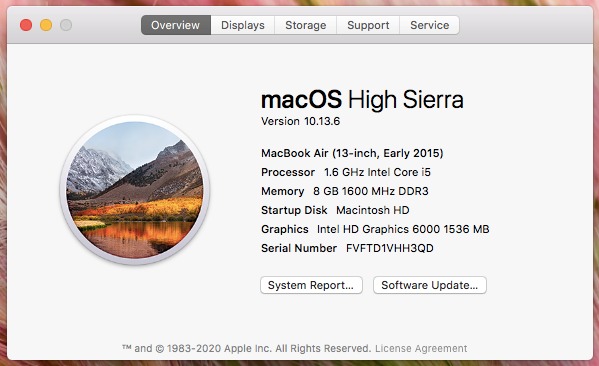Viewport: 599px width, 366px height.
Task: Click Intel HD Graphics 6000 1536 MB value
Action: tap(403, 229)
